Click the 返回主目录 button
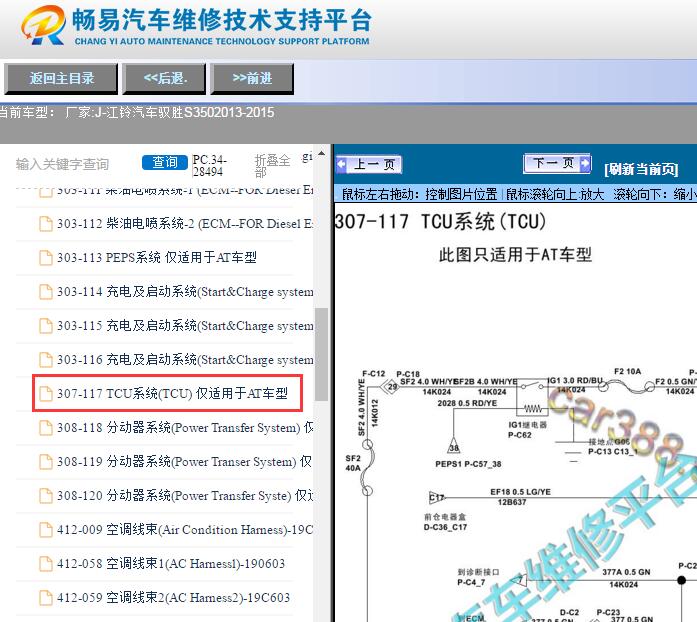This screenshot has height=622, width=697. tap(61, 79)
